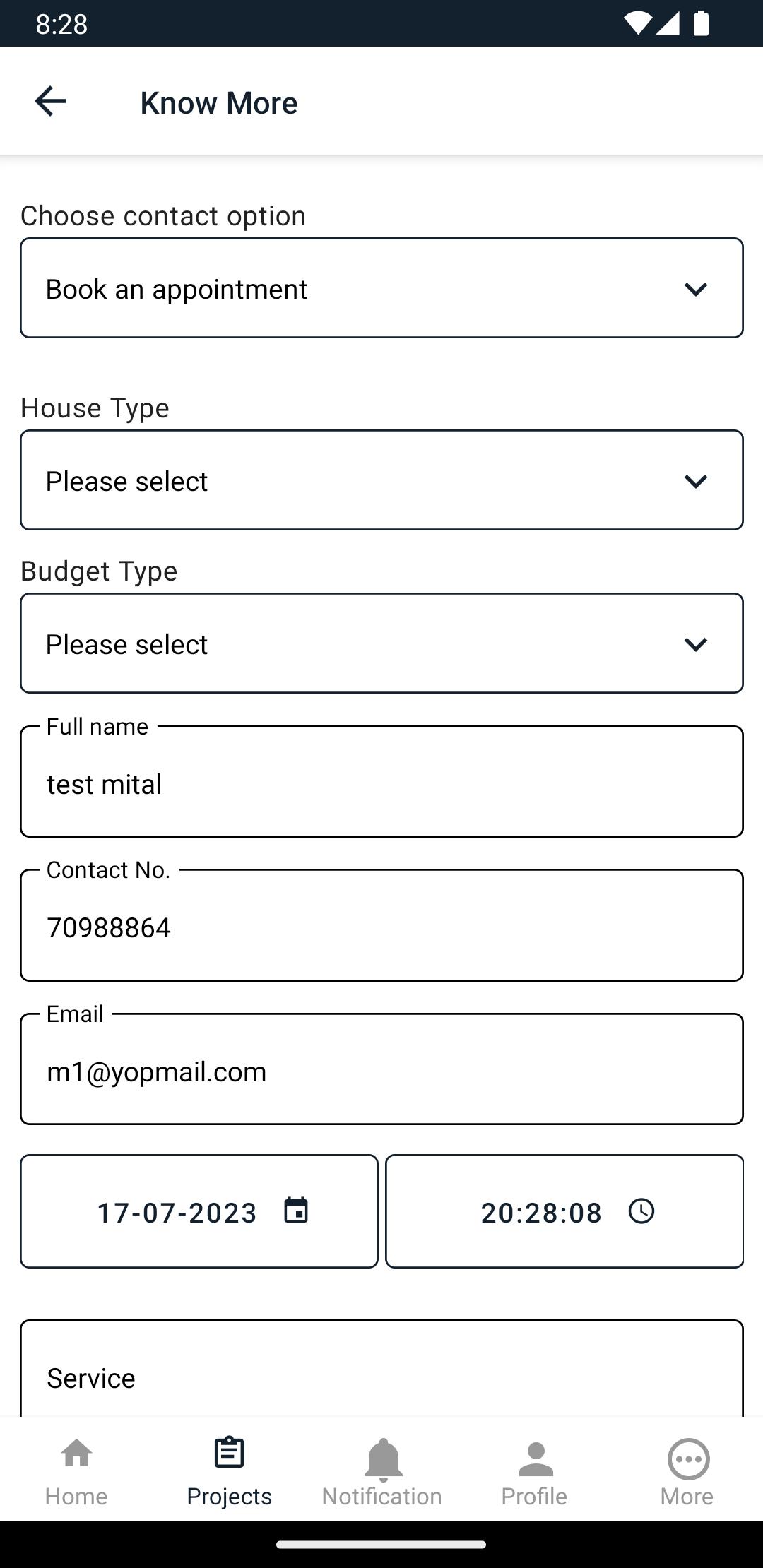Open More ellipsis icon
Viewport: 763px width, 1568px height.
click(687, 1459)
